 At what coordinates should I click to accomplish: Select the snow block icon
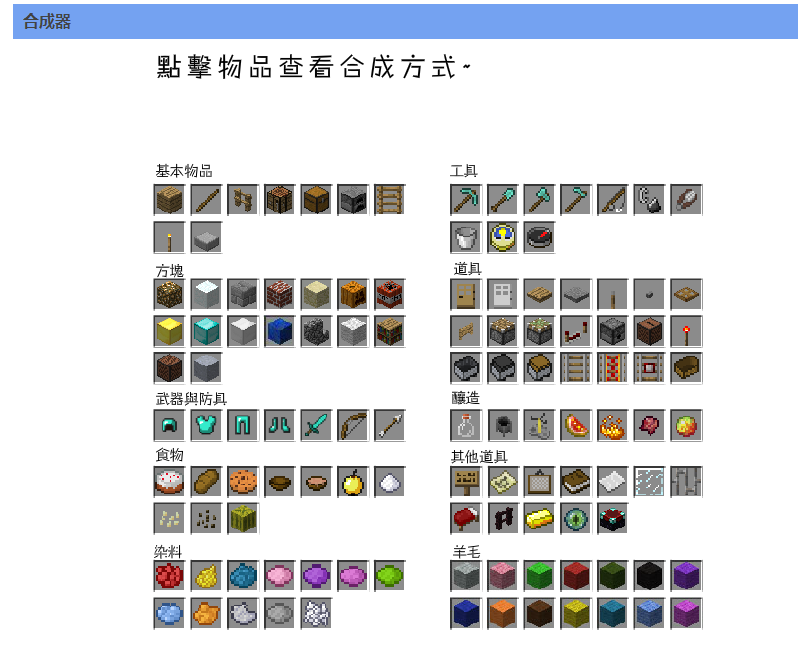pyautogui.click(x=206, y=294)
